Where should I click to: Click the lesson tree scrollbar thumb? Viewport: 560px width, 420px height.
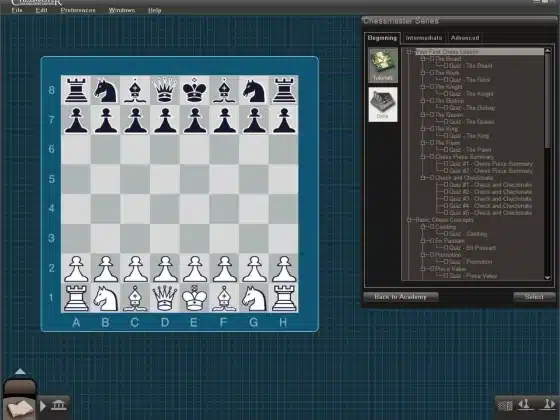[548, 101]
